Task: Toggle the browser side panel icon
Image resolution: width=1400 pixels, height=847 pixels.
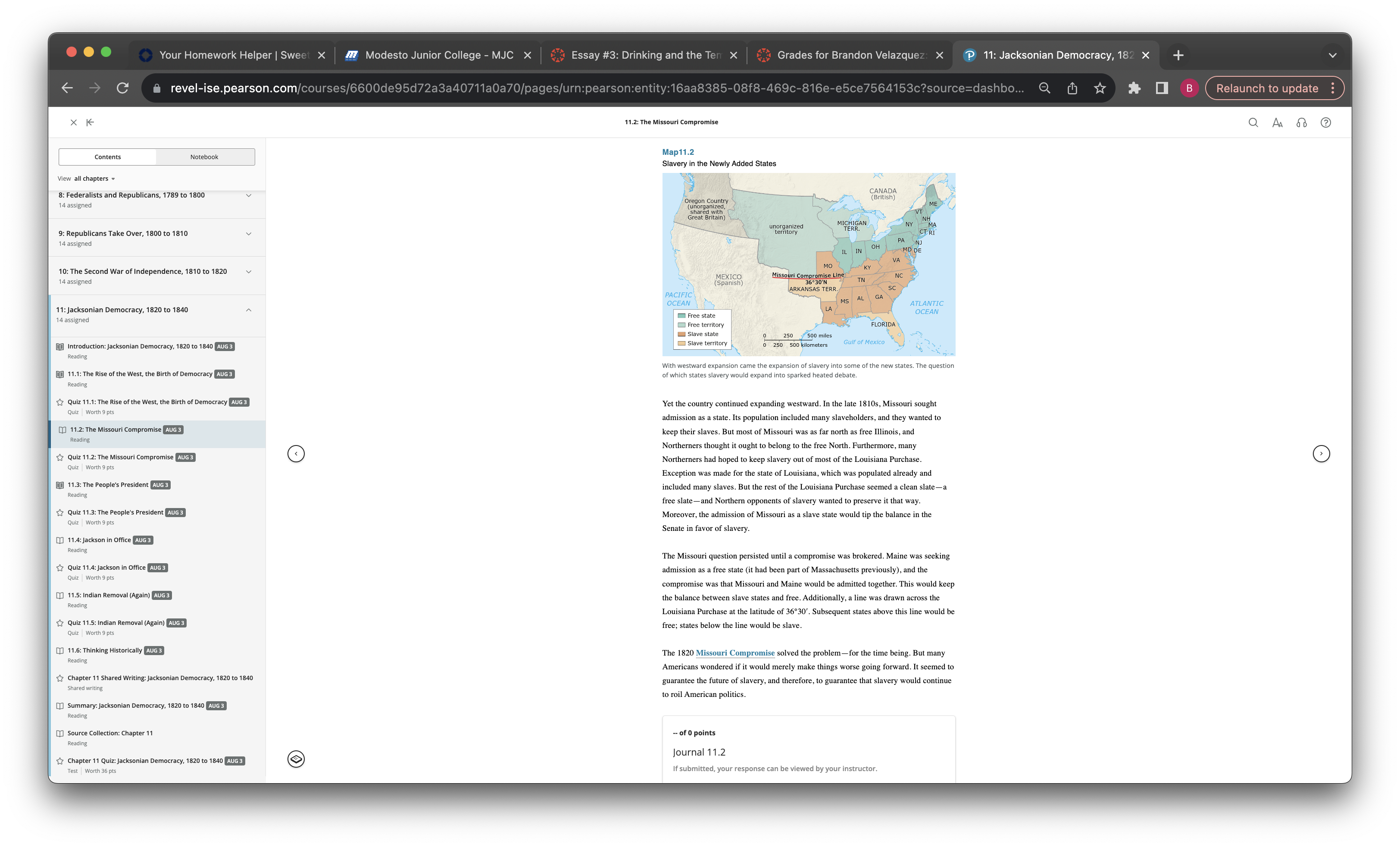Action: click(x=1162, y=88)
